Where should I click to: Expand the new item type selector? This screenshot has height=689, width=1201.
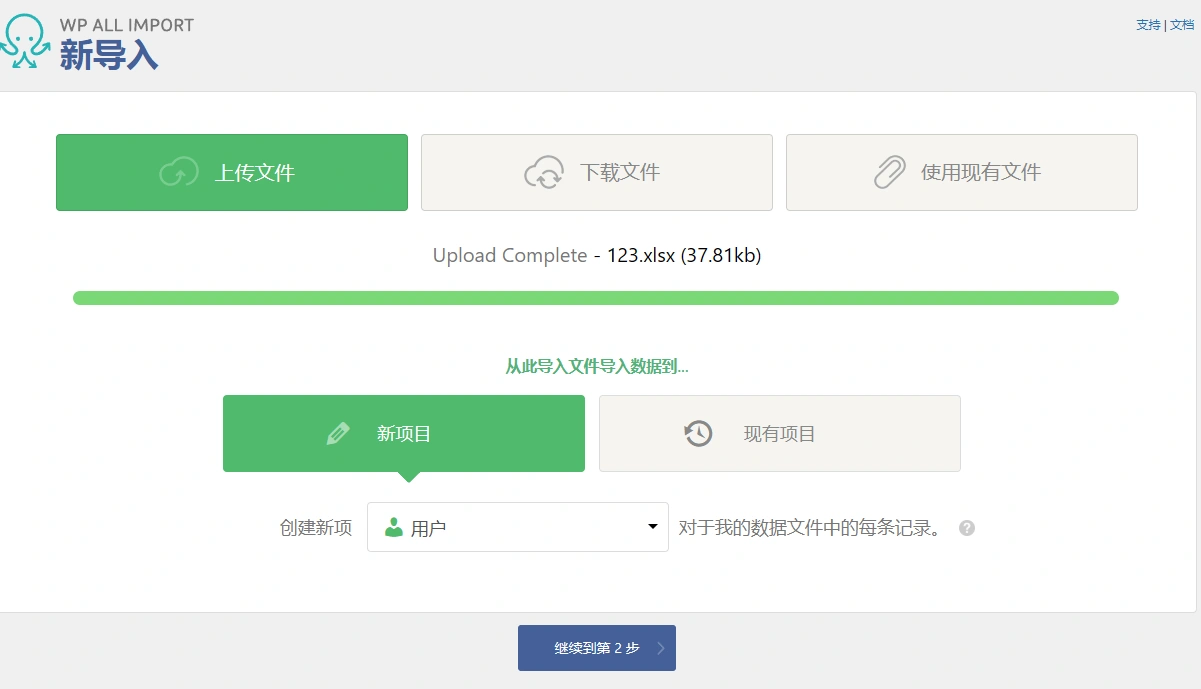[517, 526]
